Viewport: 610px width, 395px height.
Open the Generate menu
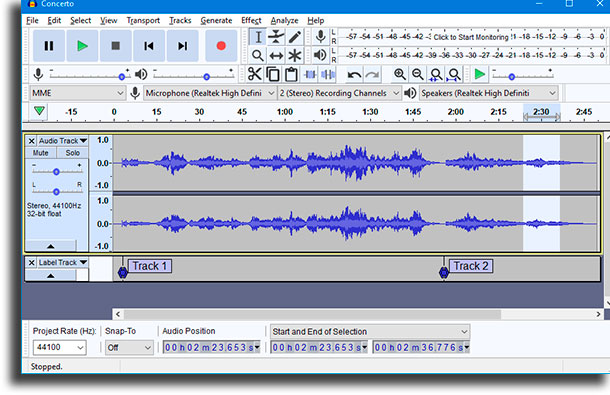(x=216, y=21)
